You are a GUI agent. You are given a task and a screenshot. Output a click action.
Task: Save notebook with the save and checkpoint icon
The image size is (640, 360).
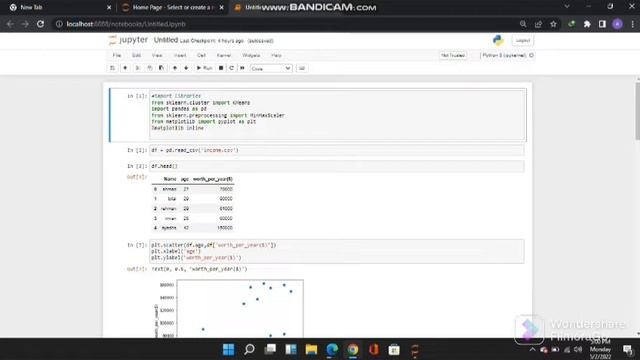(113, 68)
